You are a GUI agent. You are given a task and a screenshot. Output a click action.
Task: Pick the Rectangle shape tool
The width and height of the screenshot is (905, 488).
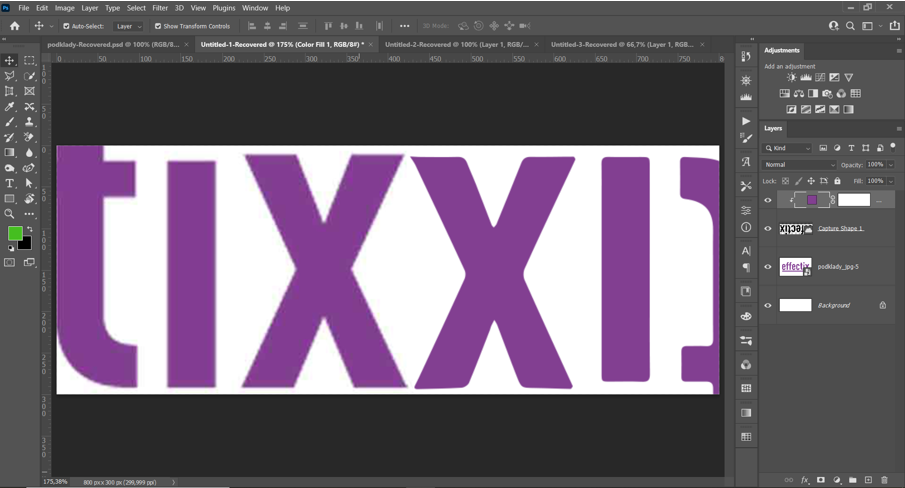pos(10,198)
